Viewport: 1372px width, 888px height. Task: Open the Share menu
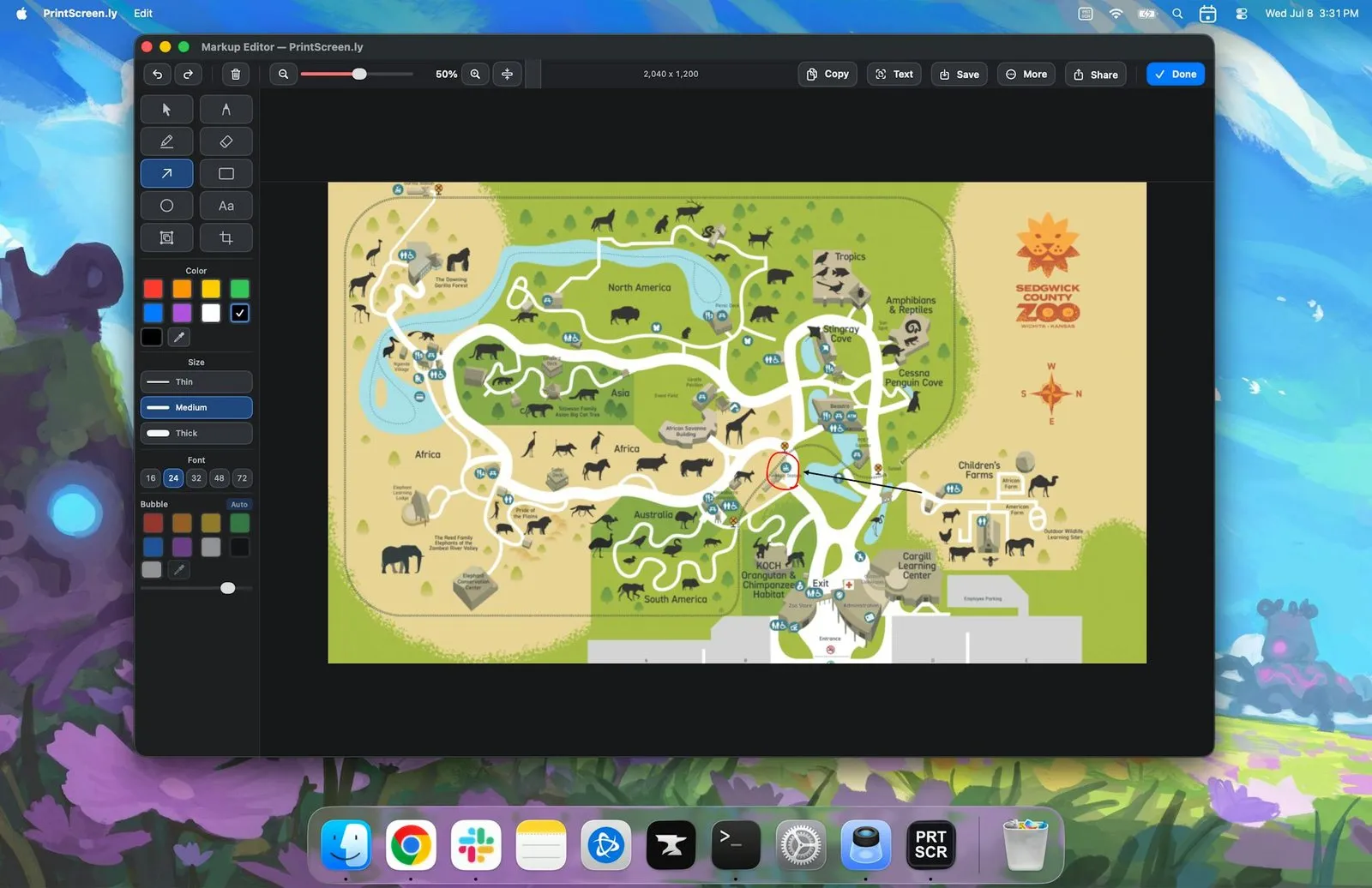pyautogui.click(x=1096, y=75)
